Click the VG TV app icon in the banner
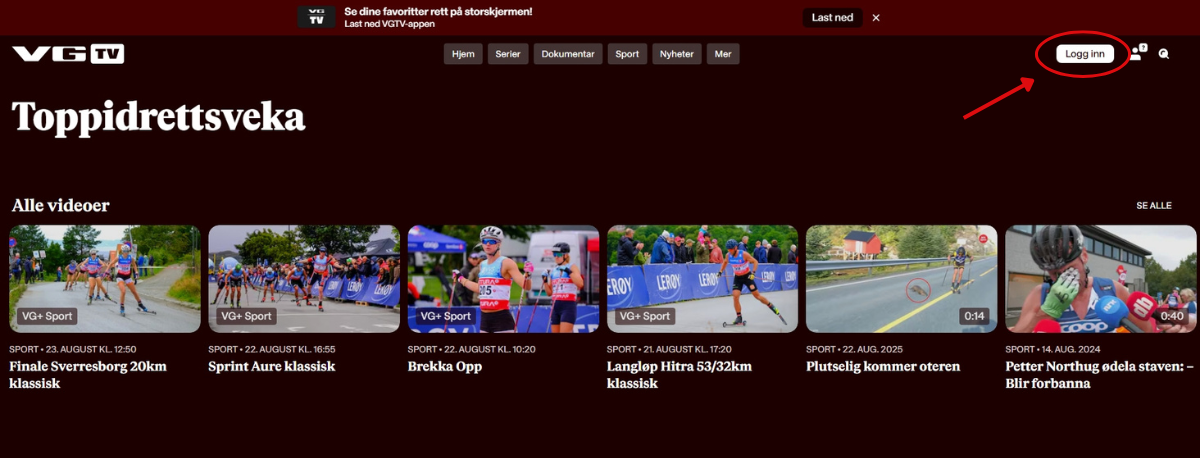Screen dimensions: 1200x458 316,17
